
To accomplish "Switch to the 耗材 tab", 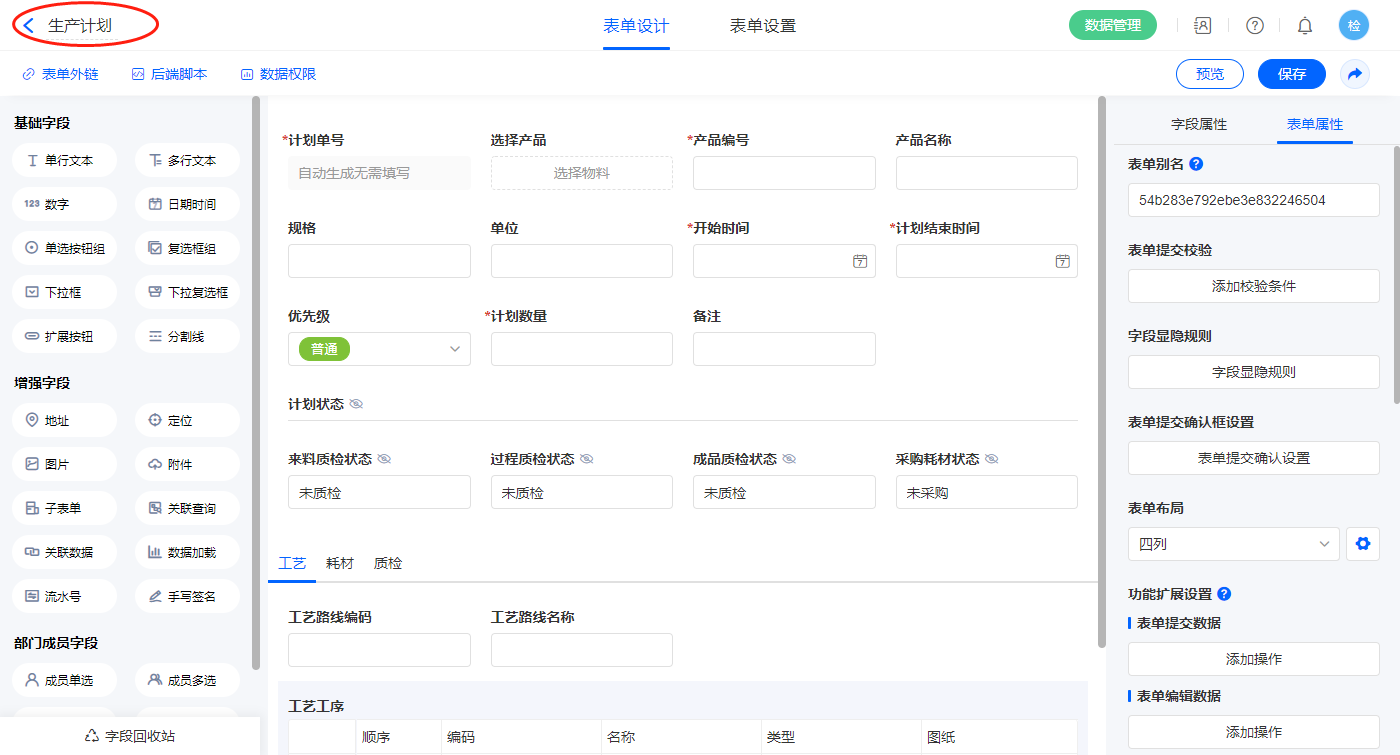I will pos(340,564).
